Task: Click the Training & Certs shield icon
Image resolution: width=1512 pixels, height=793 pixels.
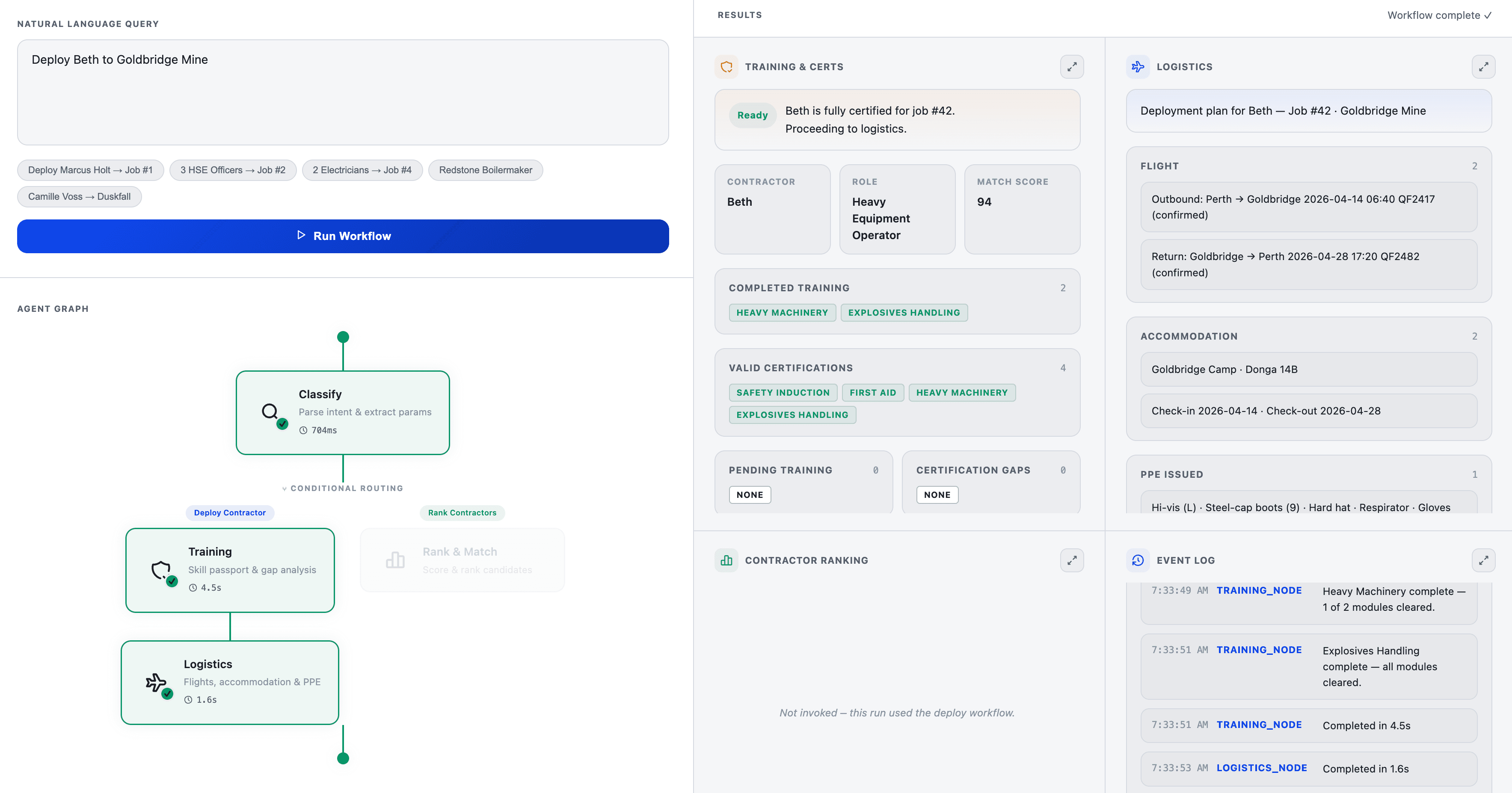Action: point(726,66)
